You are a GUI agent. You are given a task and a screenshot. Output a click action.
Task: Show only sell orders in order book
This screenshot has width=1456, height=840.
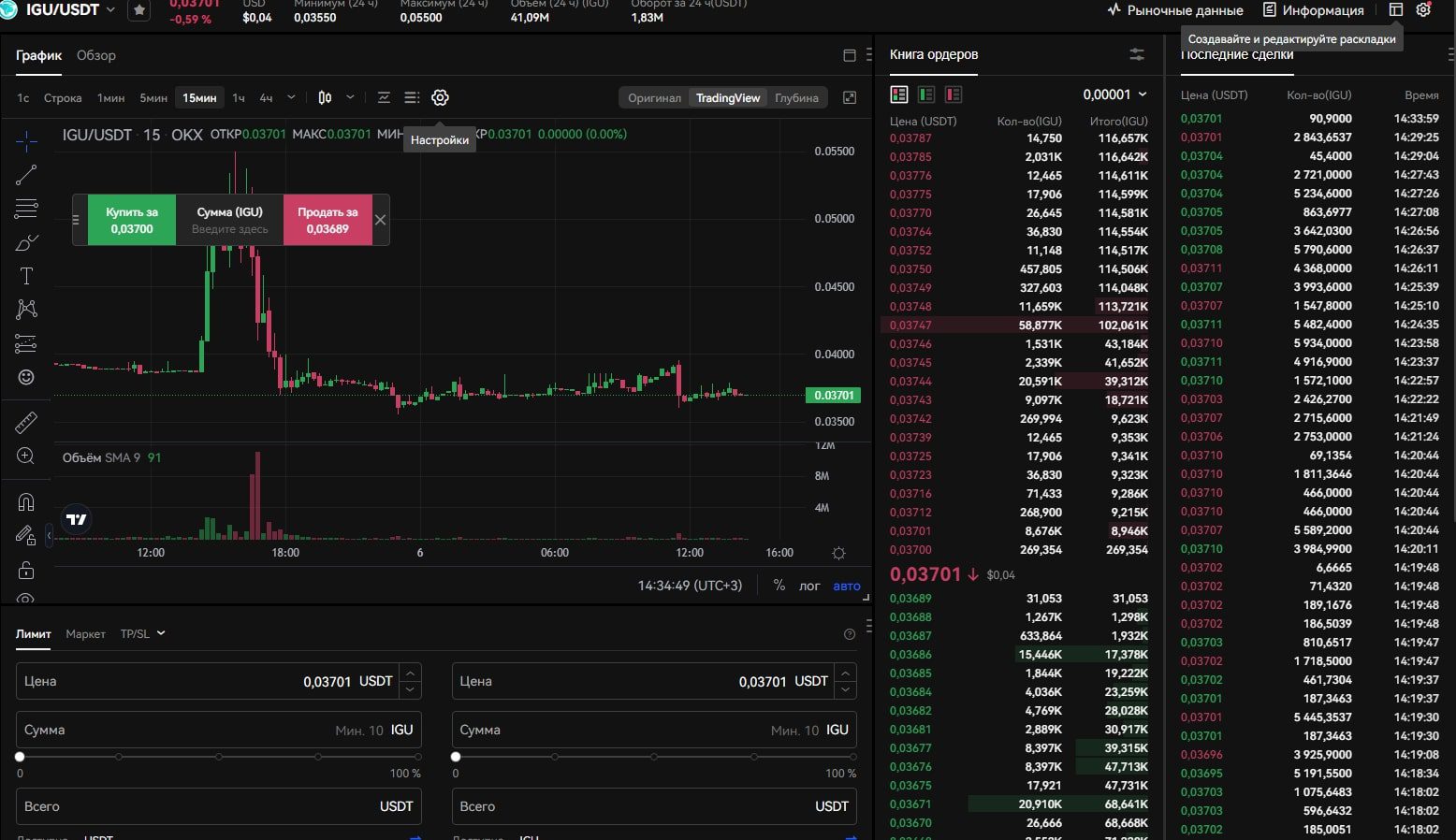[954, 94]
